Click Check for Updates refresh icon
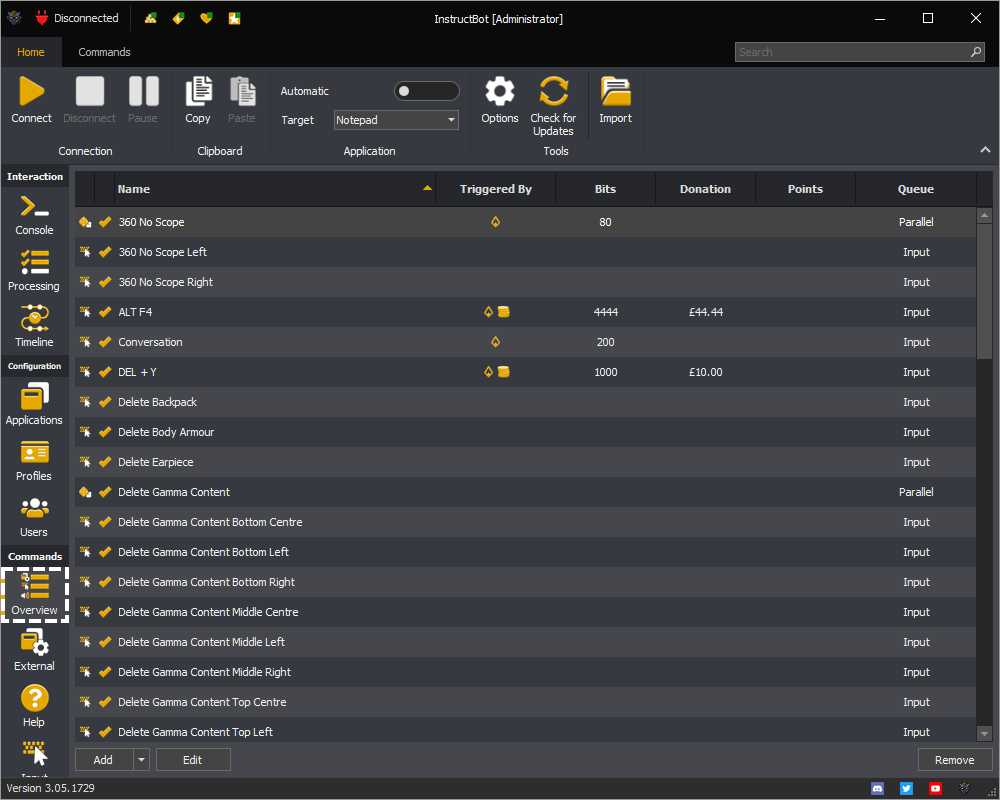Screen dimensions: 1000x800 tap(554, 91)
